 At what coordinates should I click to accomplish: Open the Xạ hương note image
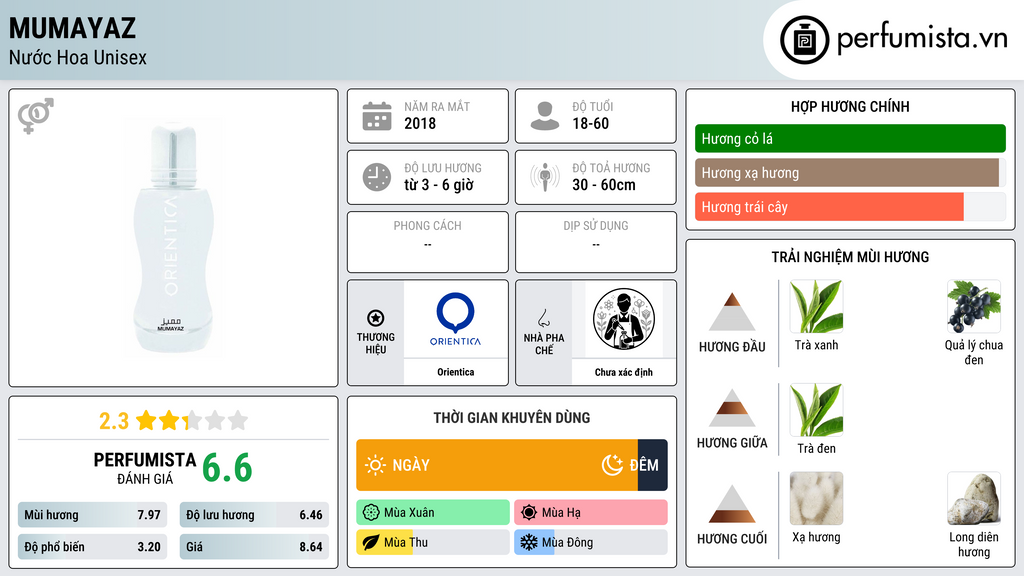coord(816,499)
